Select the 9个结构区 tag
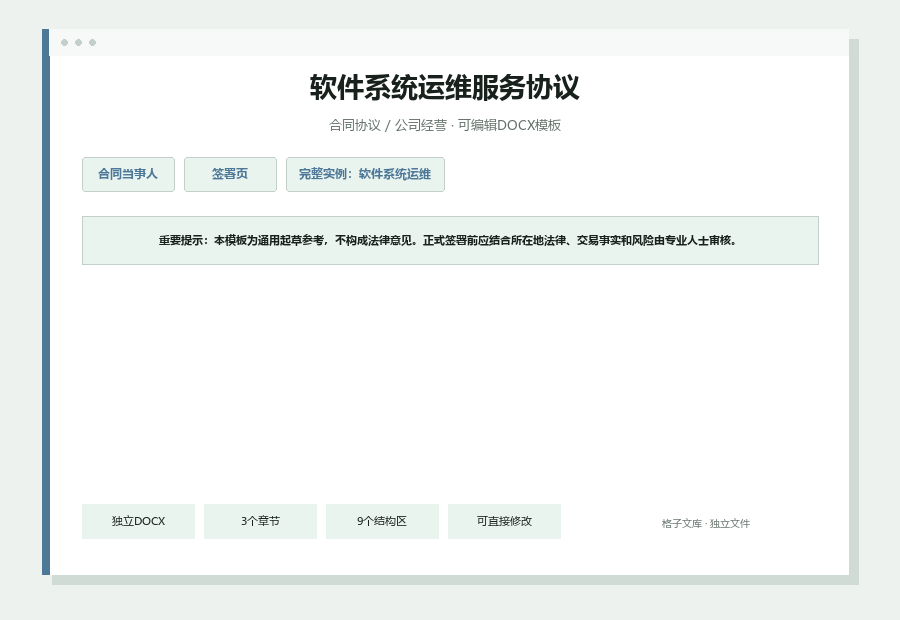This screenshot has height=620, width=900. [382, 521]
